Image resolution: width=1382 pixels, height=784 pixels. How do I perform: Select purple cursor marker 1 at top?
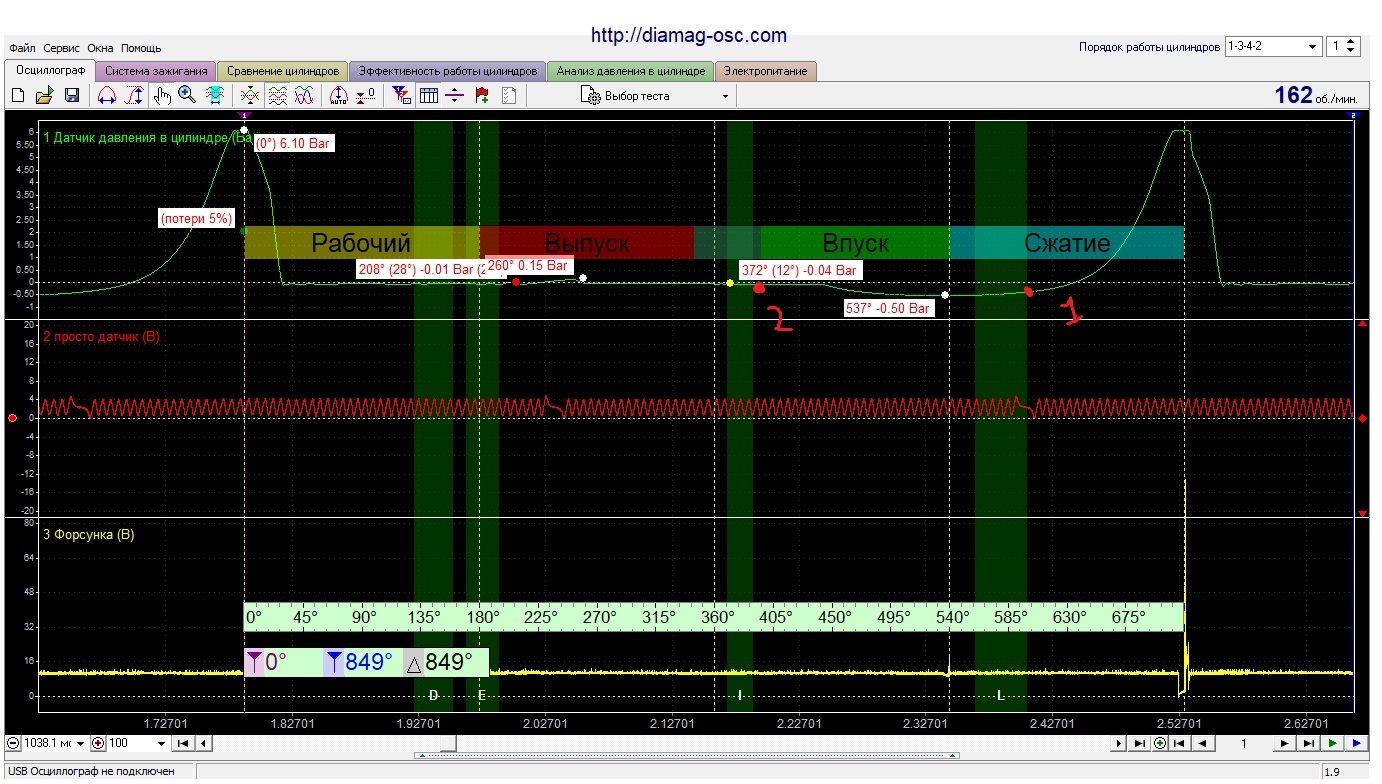point(243,115)
